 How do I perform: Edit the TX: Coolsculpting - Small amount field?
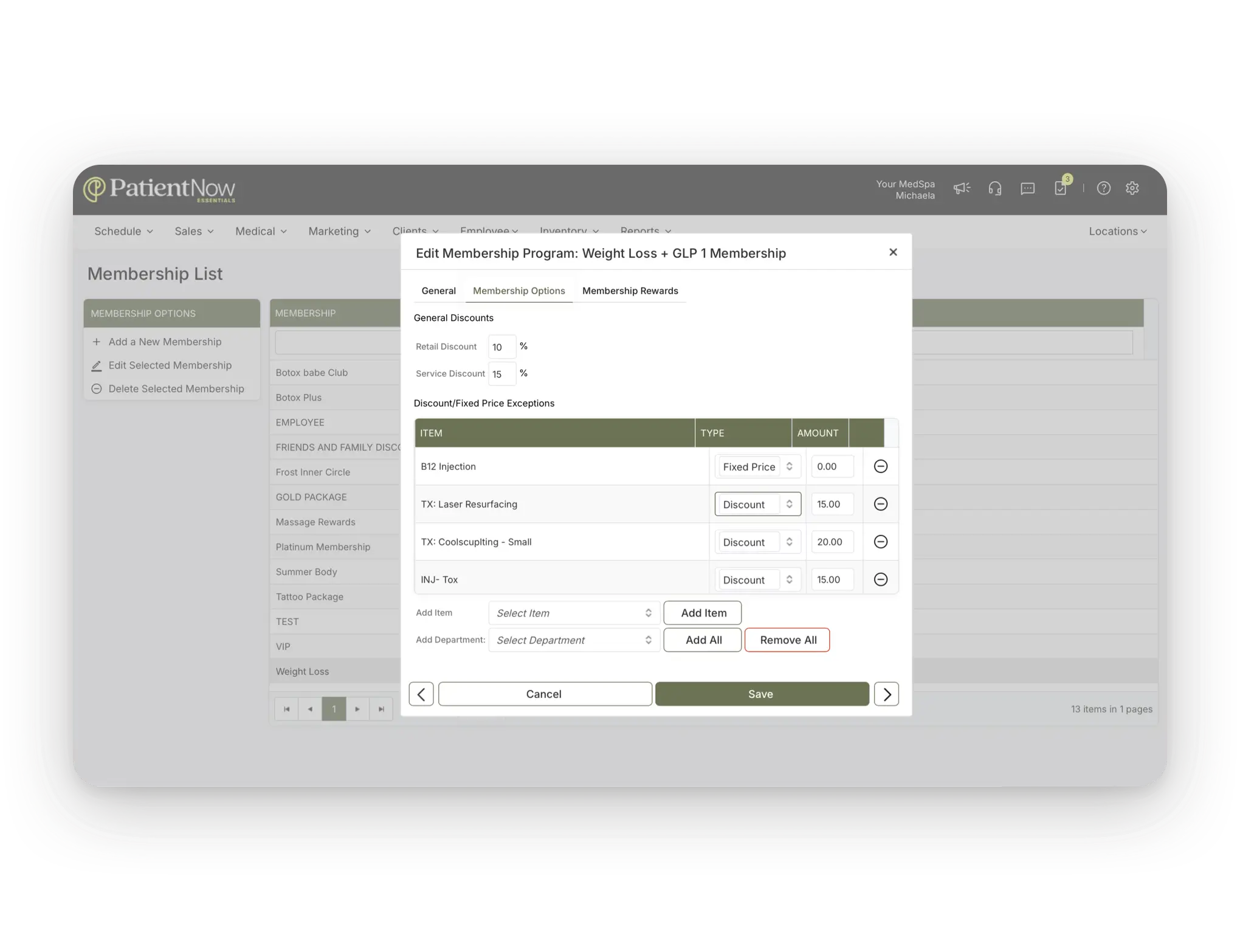coord(832,542)
